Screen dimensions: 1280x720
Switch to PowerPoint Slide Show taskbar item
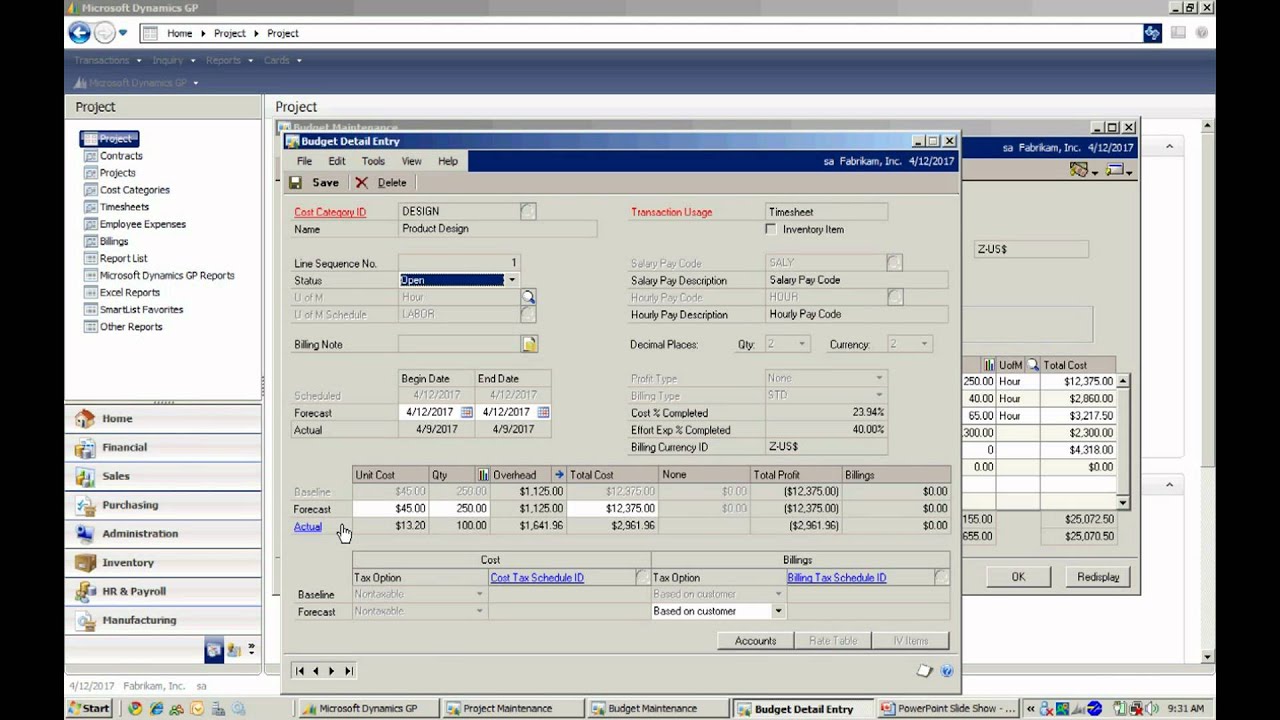946,709
